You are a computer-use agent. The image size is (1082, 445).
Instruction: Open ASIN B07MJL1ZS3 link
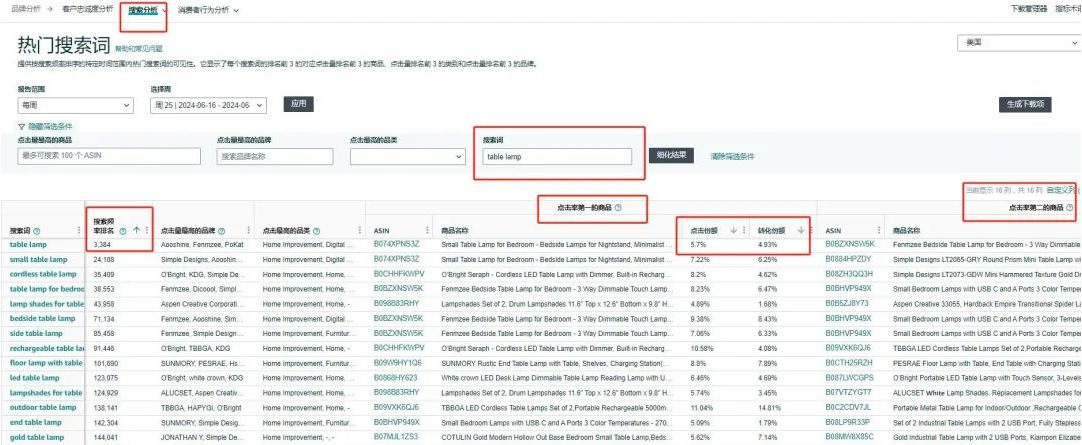click(x=396, y=437)
